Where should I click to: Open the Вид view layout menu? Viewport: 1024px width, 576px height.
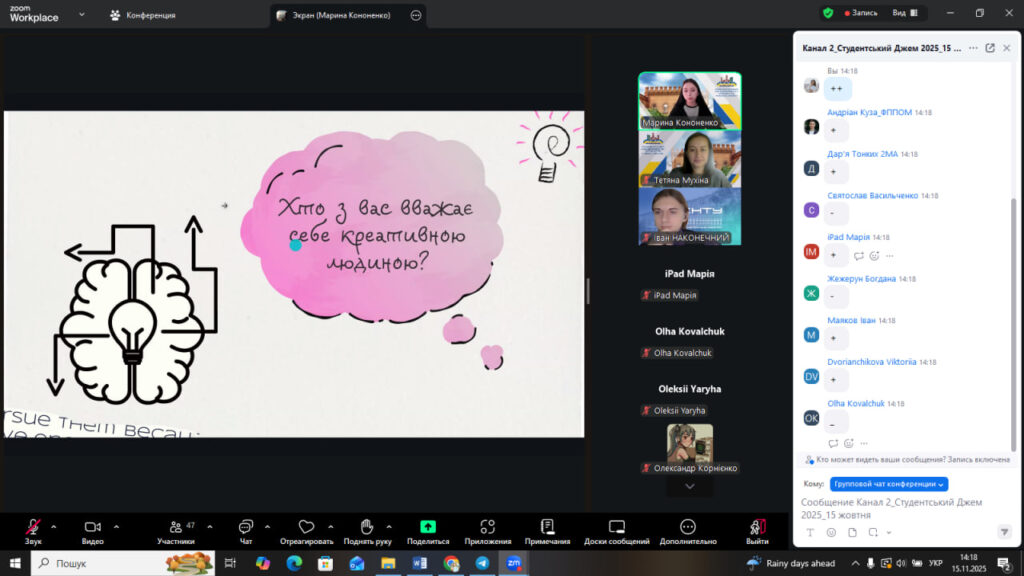pos(904,13)
